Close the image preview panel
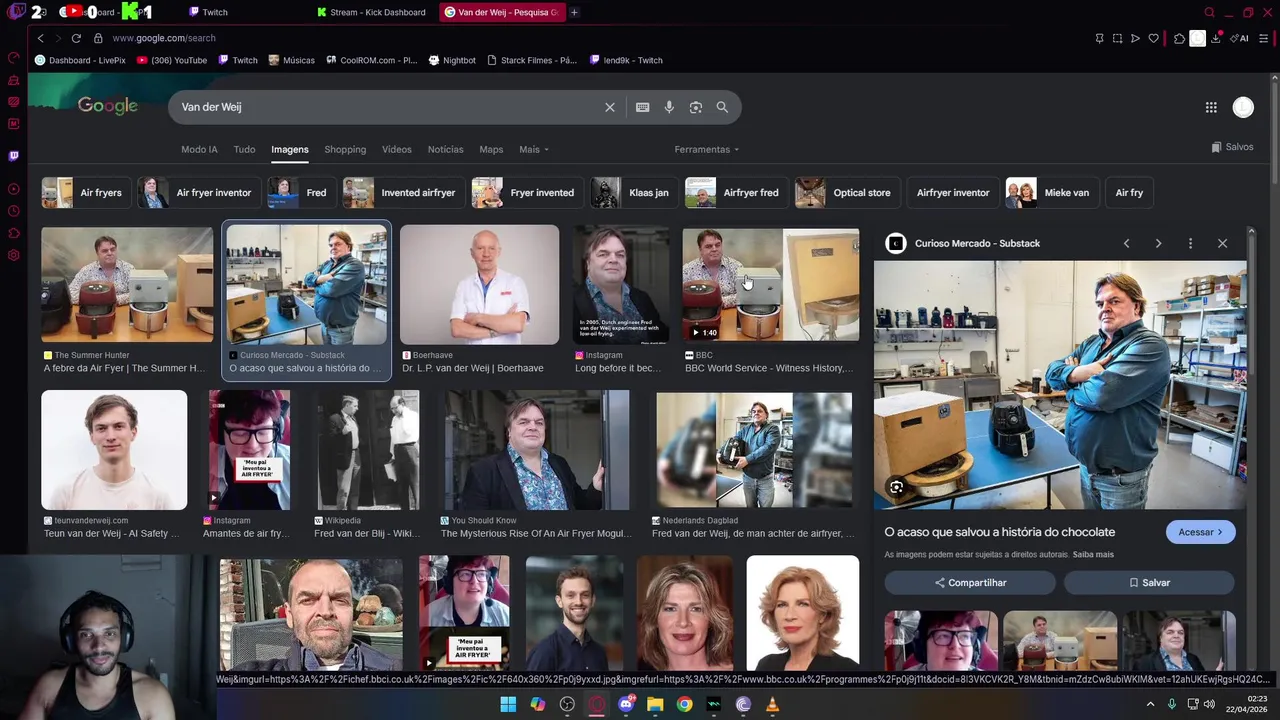 pos(1222,243)
